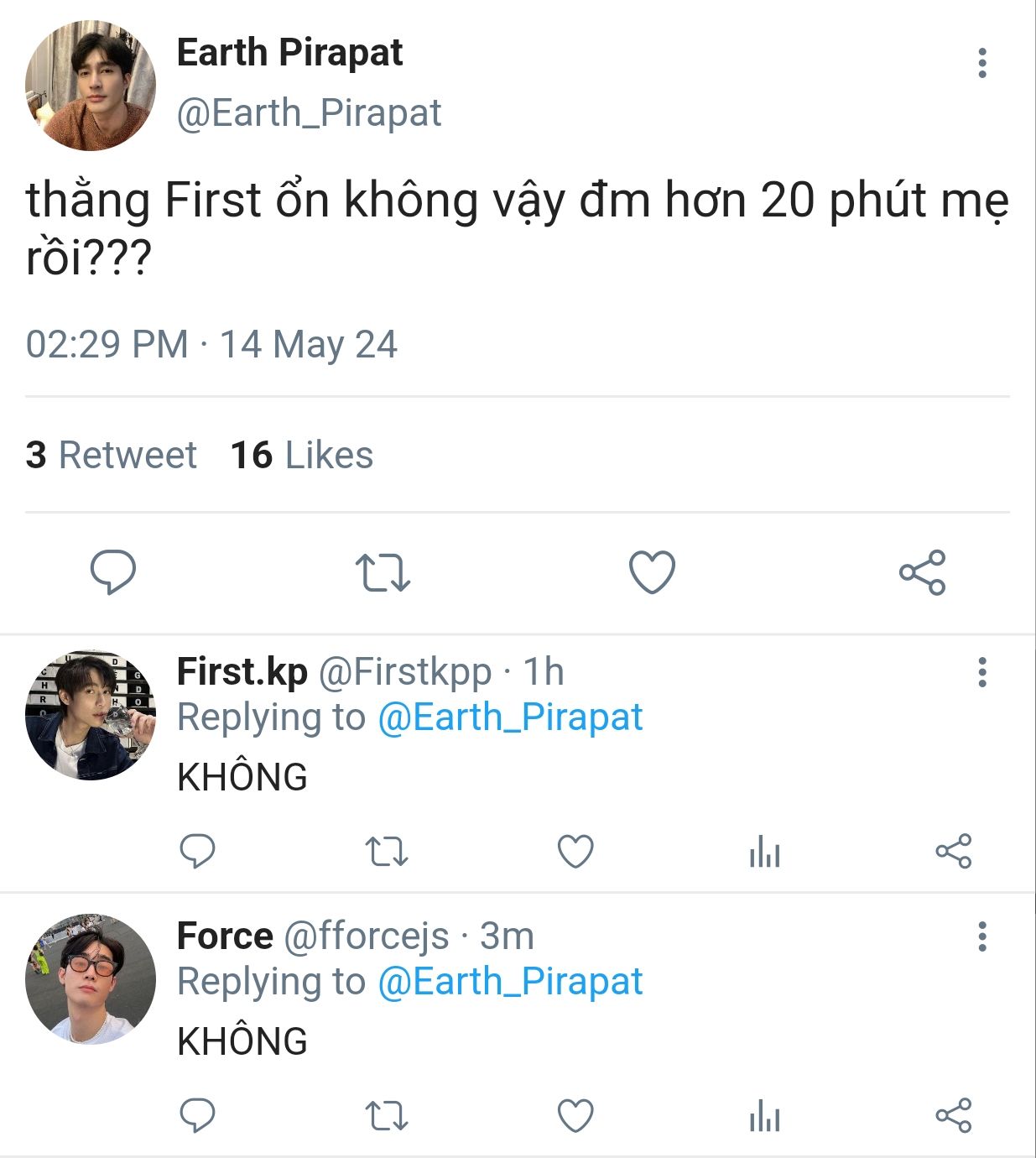This screenshot has height=1158, width=1036.
Task: Open Earth Pirapat's profile picture
Action: (x=91, y=86)
